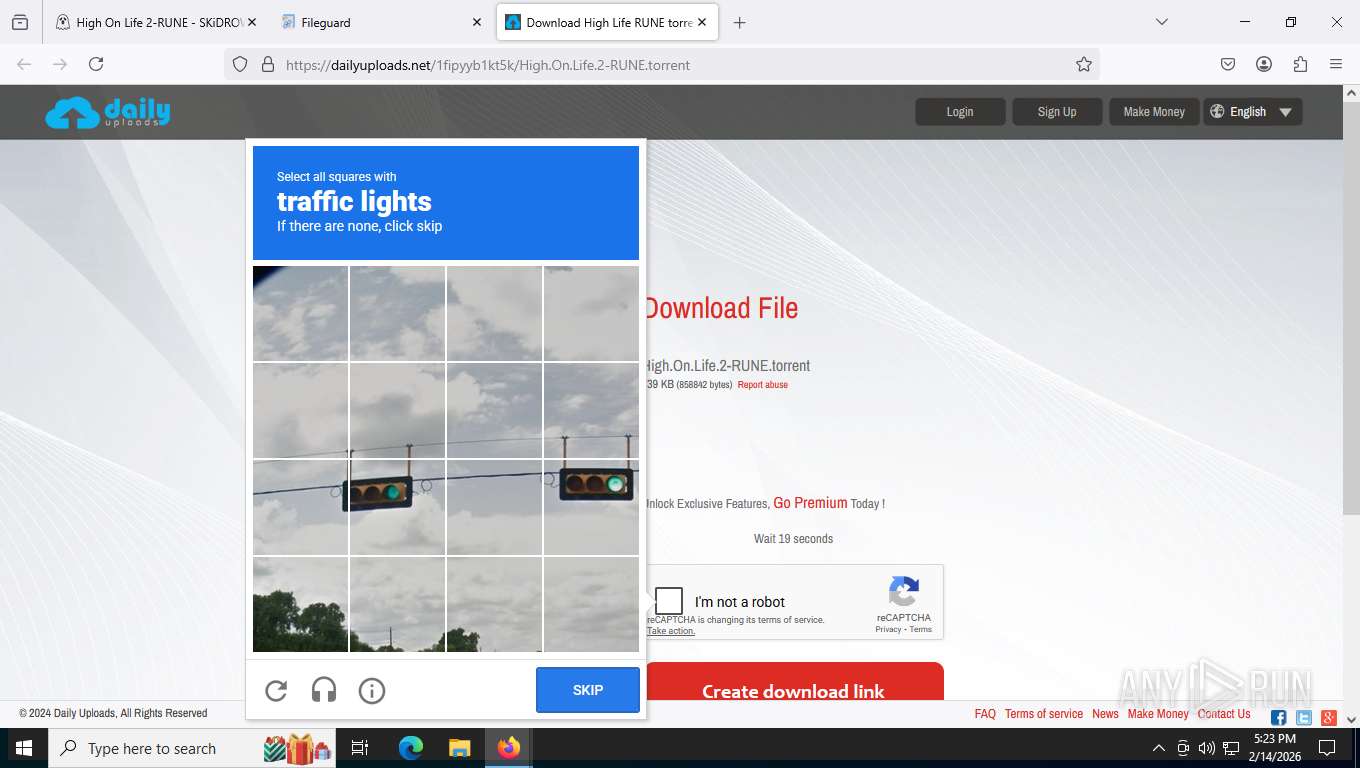Open the reCAPTCHA Terms link

[921, 630]
